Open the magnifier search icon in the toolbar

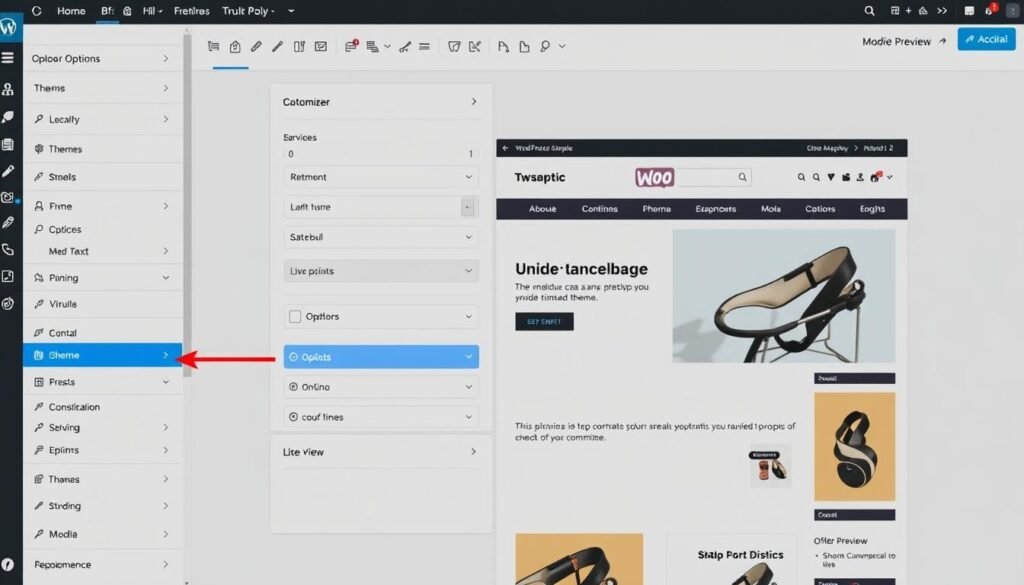543,45
